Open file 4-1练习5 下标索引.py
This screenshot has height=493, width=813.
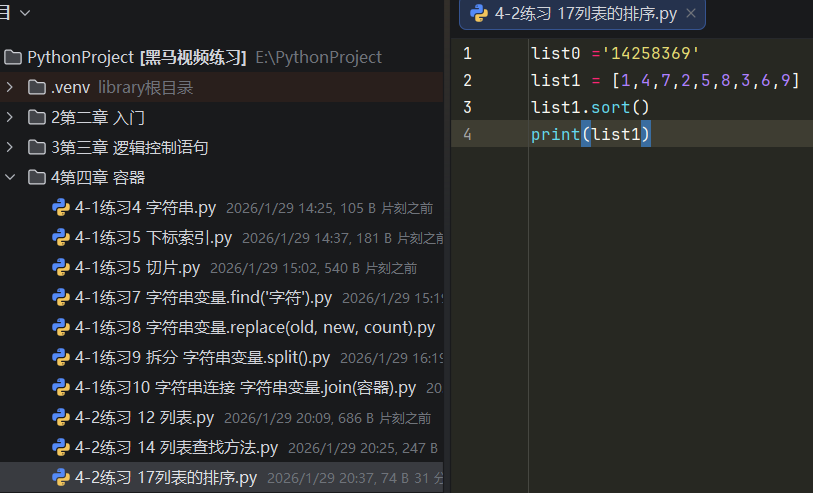[153, 237]
